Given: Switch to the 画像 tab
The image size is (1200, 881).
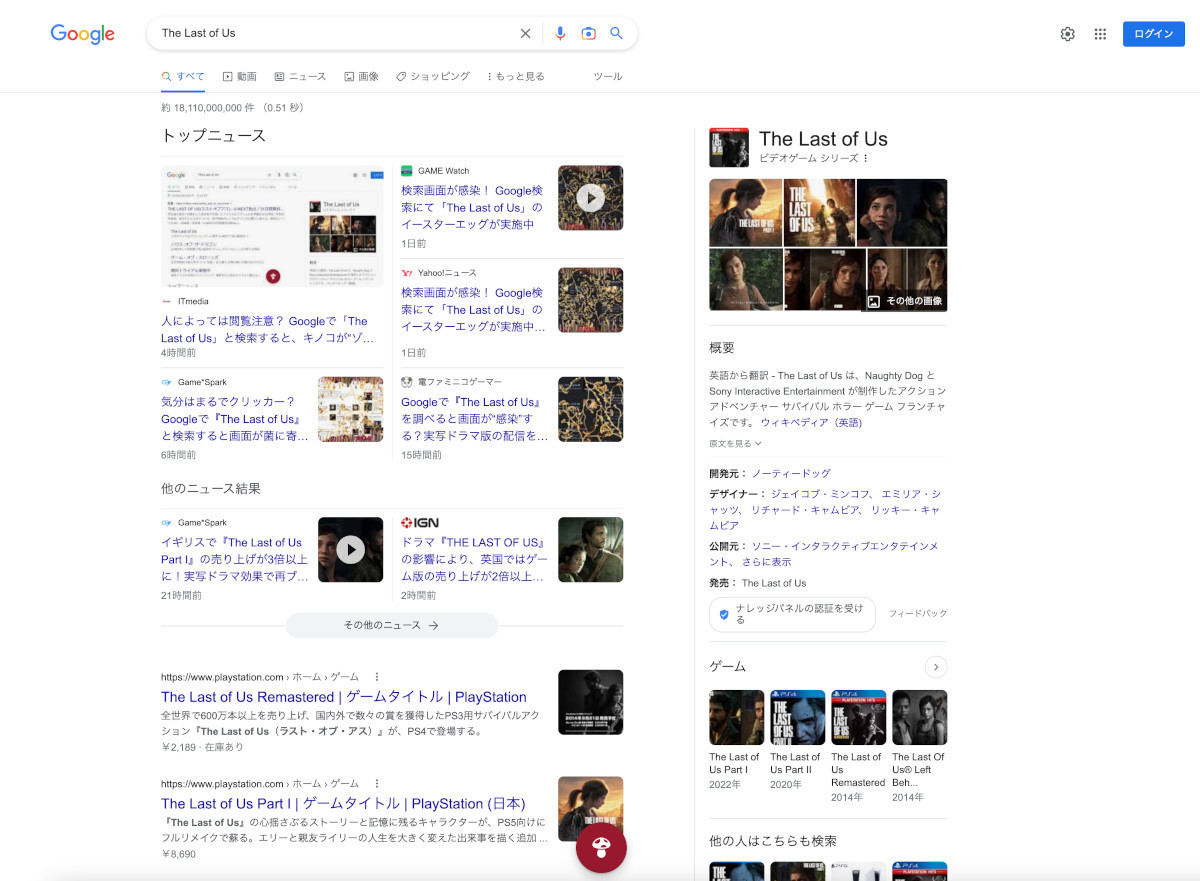Looking at the screenshot, I should (x=361, y=76).
